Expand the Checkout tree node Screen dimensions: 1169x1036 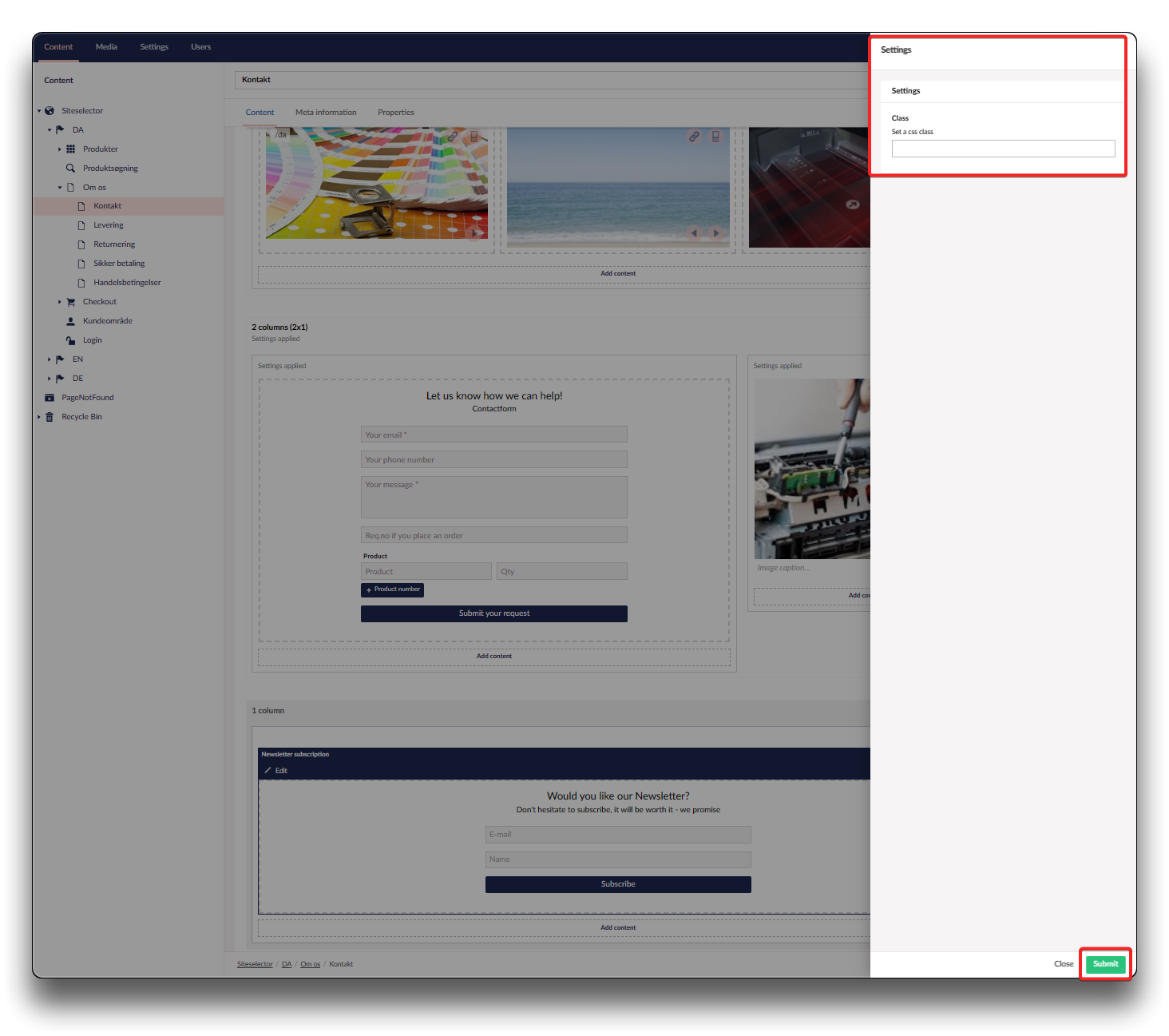coord(59,302)
